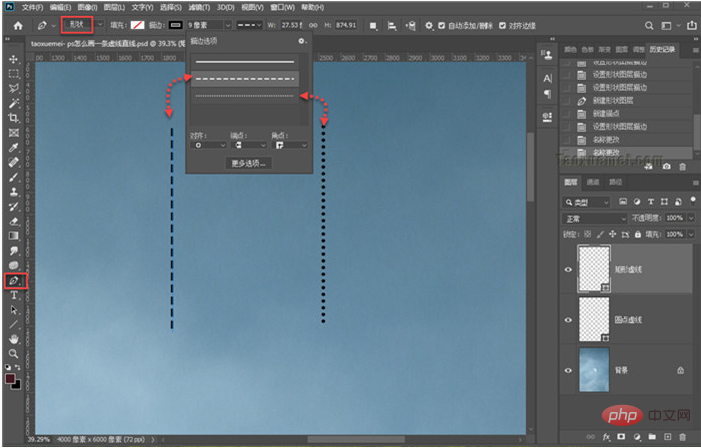The image size is (701, 448).
Task: Select the Healing Brush tool
Action: 14,162
